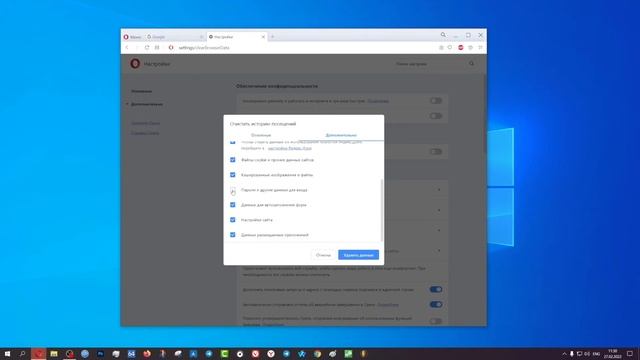Open File Explorer from the taskbar
640x360 pixels.
coord(54,354)
